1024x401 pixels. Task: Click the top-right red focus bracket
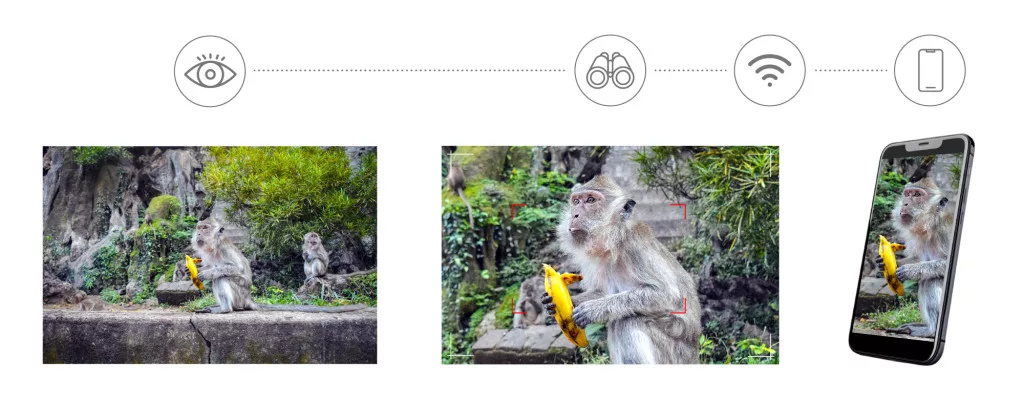point(680,210)
